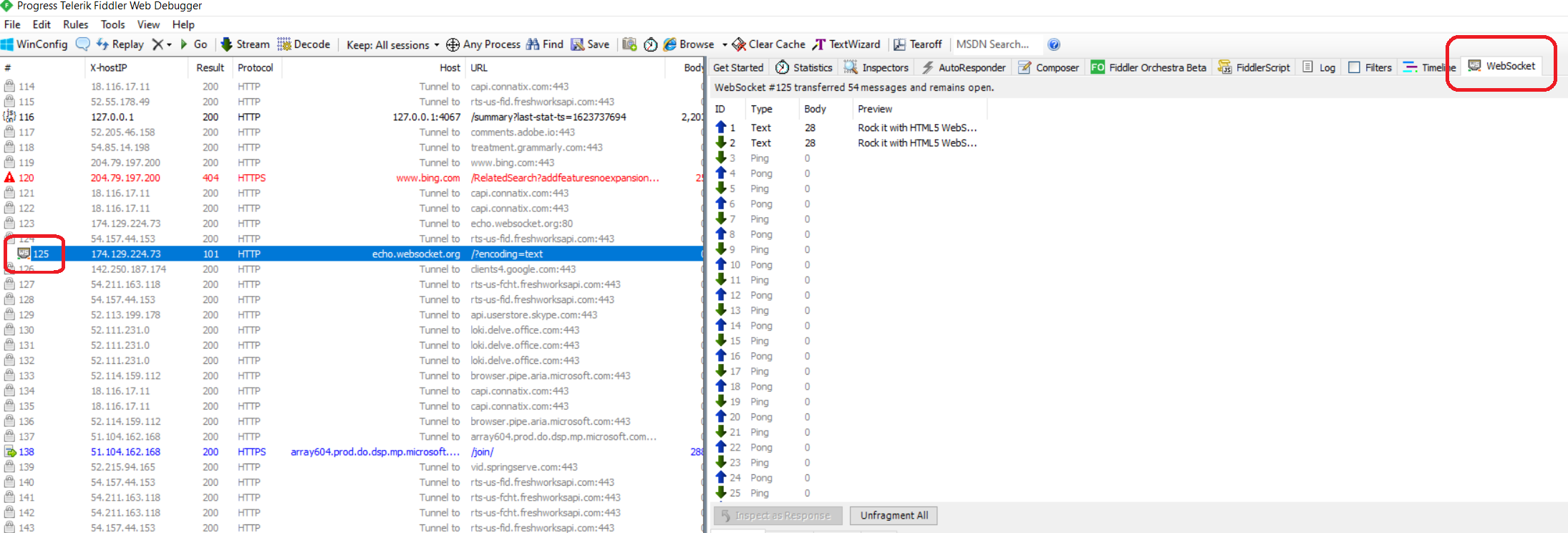Image resolution: width=1568 pixels, height=533 pixels.
Task: Expand the Browse dropdown arrow
Action: point(725,44)
